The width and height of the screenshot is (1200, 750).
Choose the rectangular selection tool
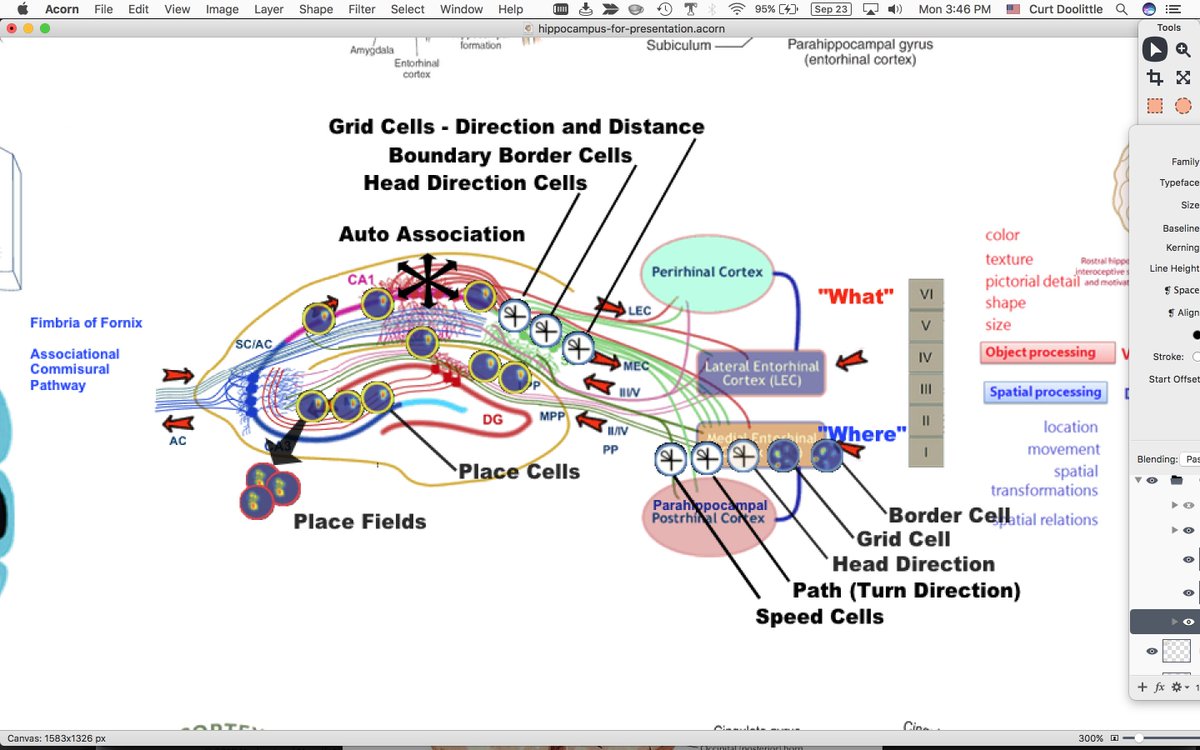click(x=1154, y=105)
